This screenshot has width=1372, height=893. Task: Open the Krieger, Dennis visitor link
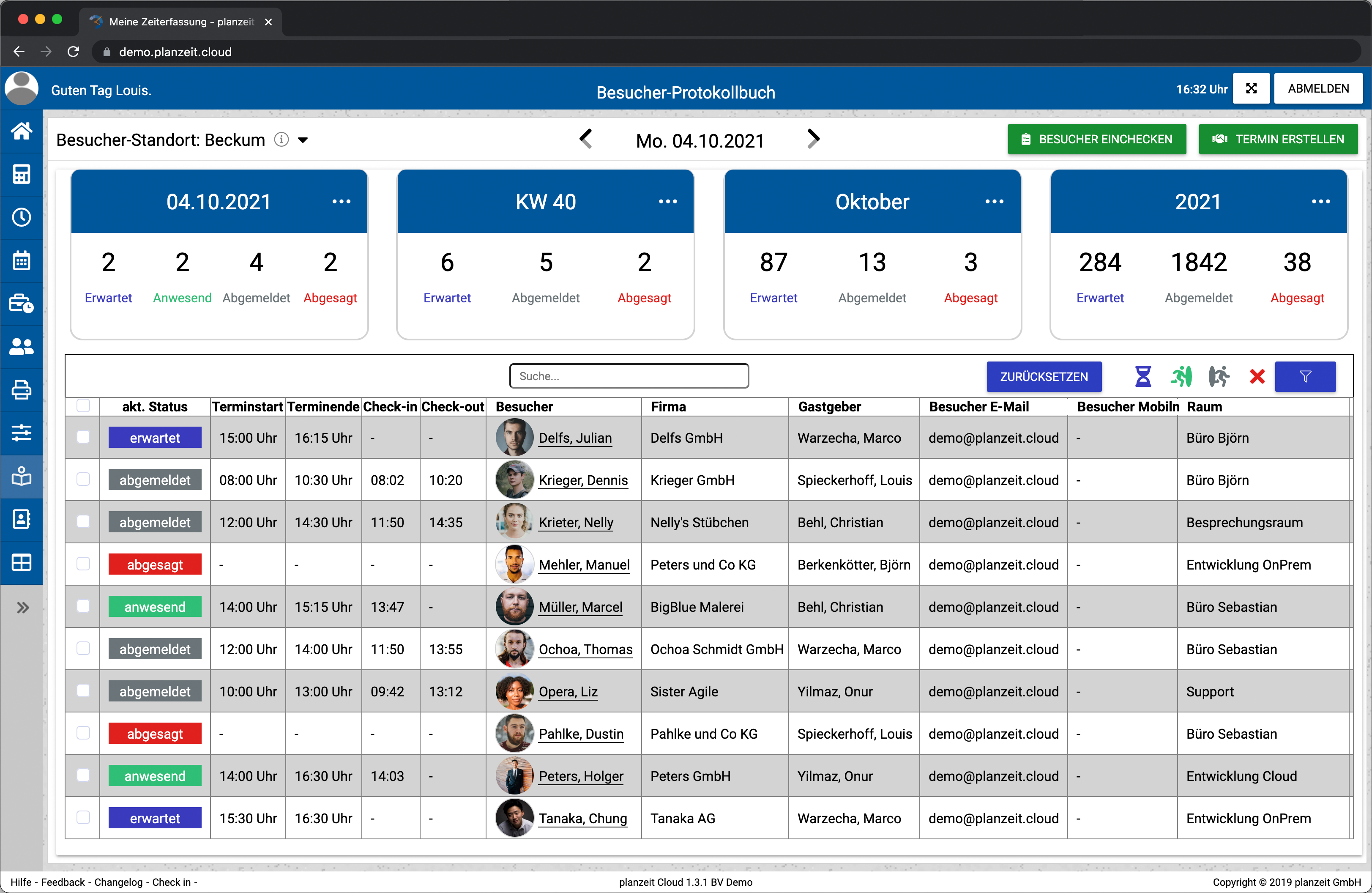coord(583,480)
